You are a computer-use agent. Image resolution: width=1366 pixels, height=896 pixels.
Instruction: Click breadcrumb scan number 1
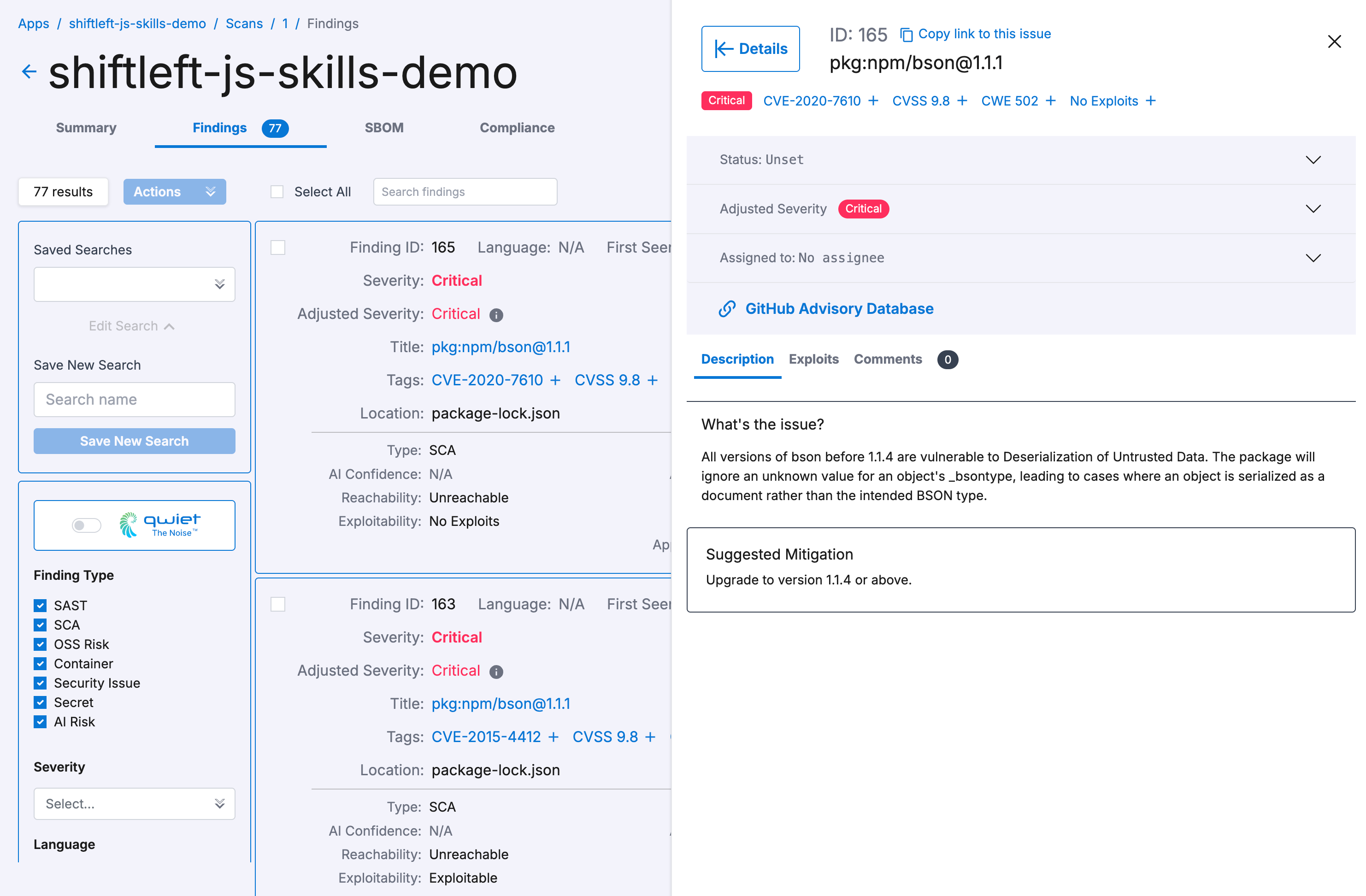pos(285,24)
